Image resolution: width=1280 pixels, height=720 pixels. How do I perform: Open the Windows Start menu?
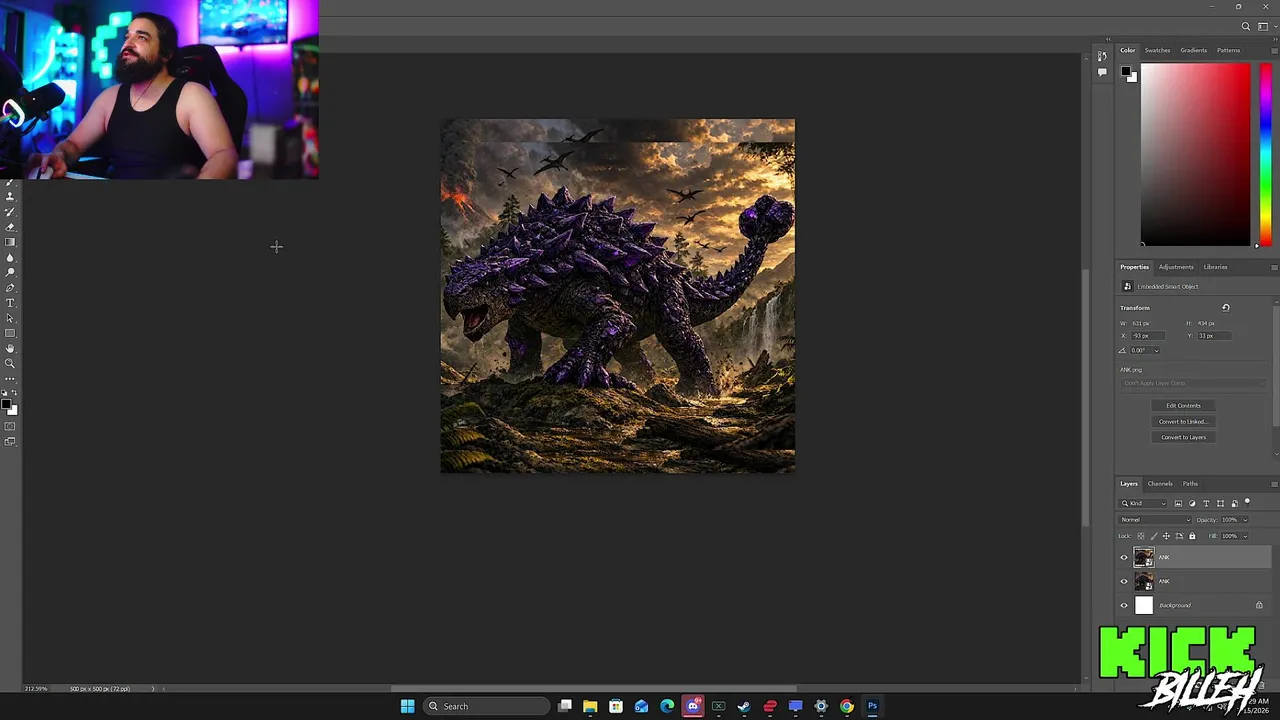(407, 706)
